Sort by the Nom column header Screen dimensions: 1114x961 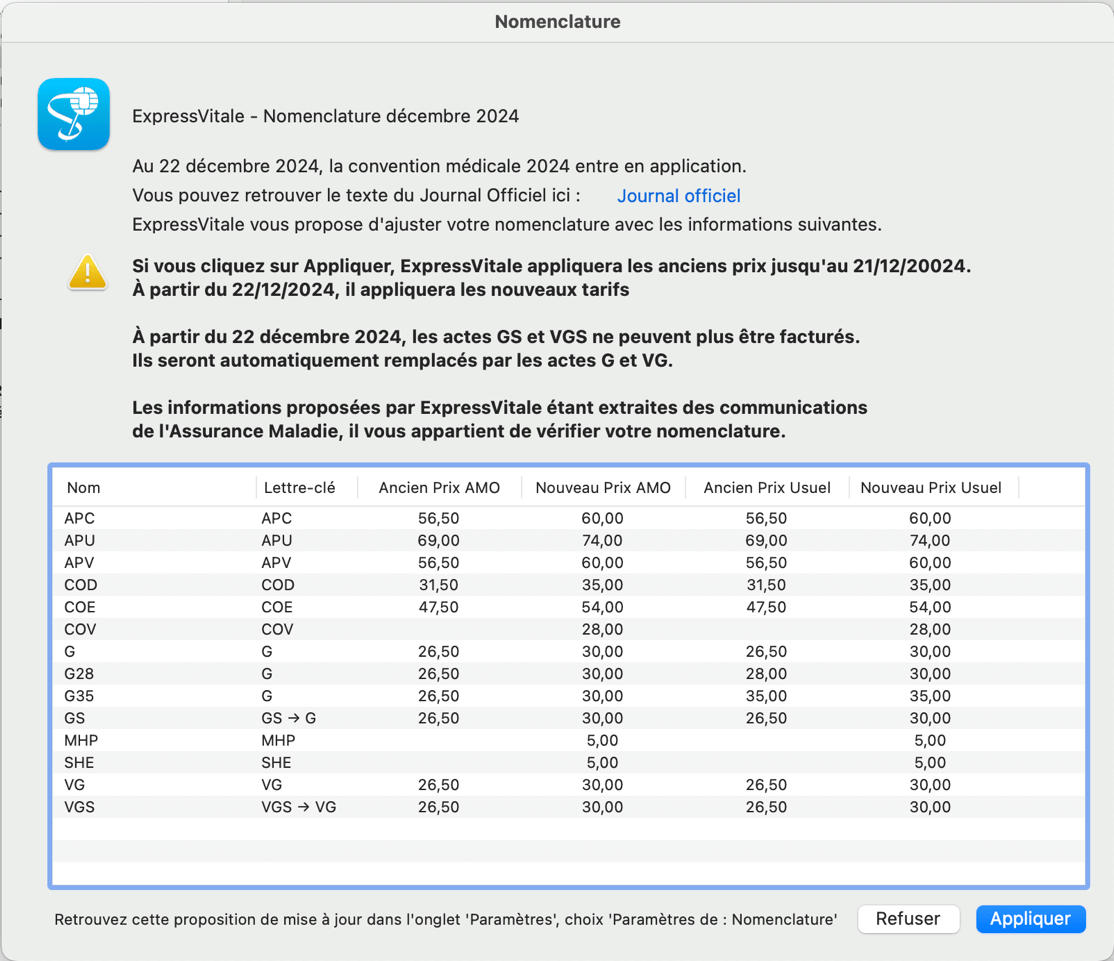pyautogui.click(x=84, y=488)
